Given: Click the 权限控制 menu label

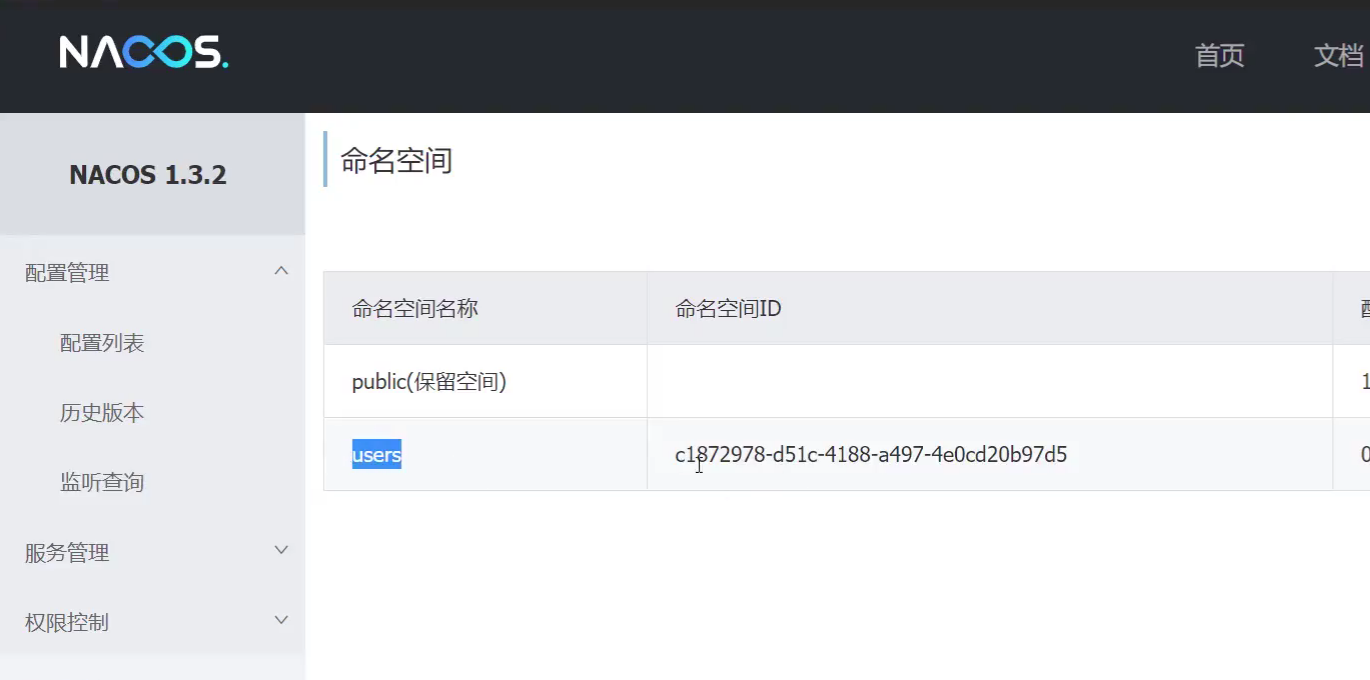Looking at the screenshot, I should (x=67, y=623).
